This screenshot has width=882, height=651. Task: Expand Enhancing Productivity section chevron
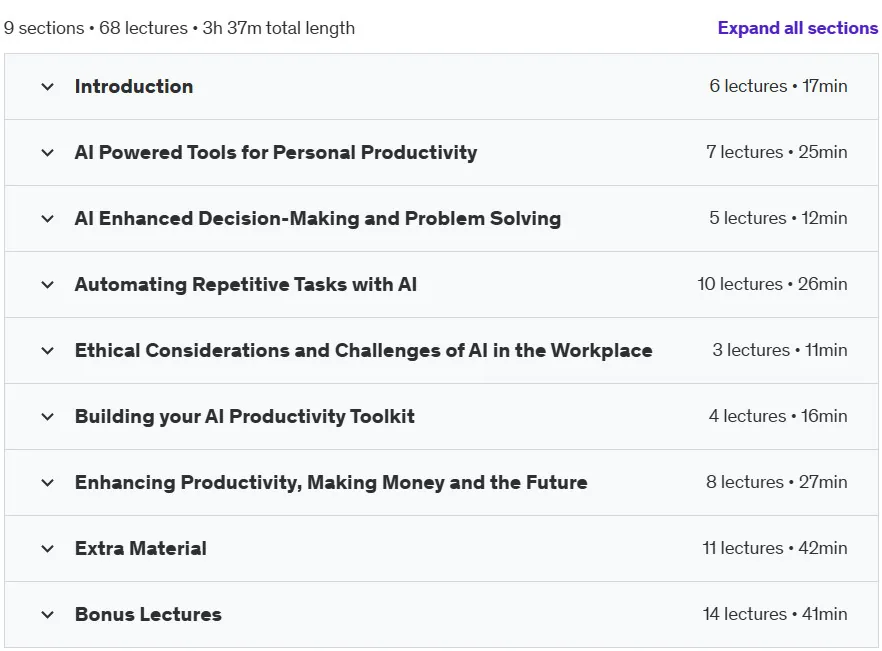click(x=48, y=482)
